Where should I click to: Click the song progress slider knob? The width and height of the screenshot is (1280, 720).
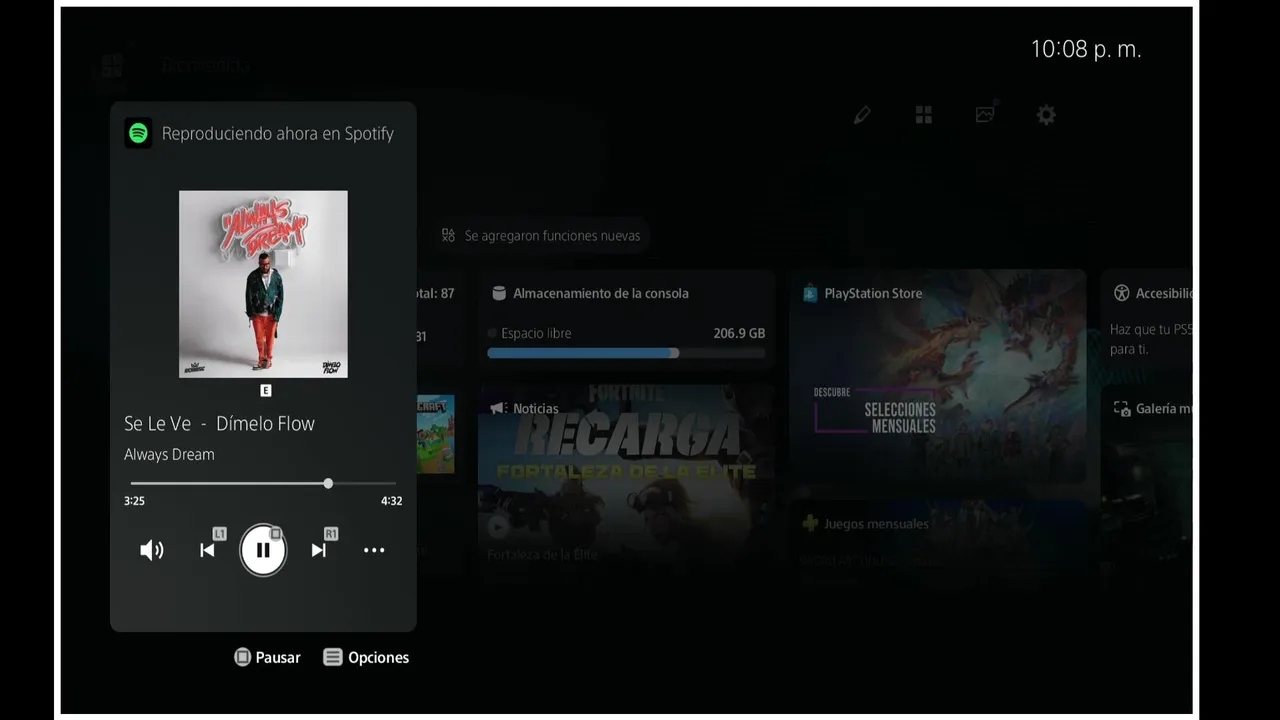tap(328, 483)
